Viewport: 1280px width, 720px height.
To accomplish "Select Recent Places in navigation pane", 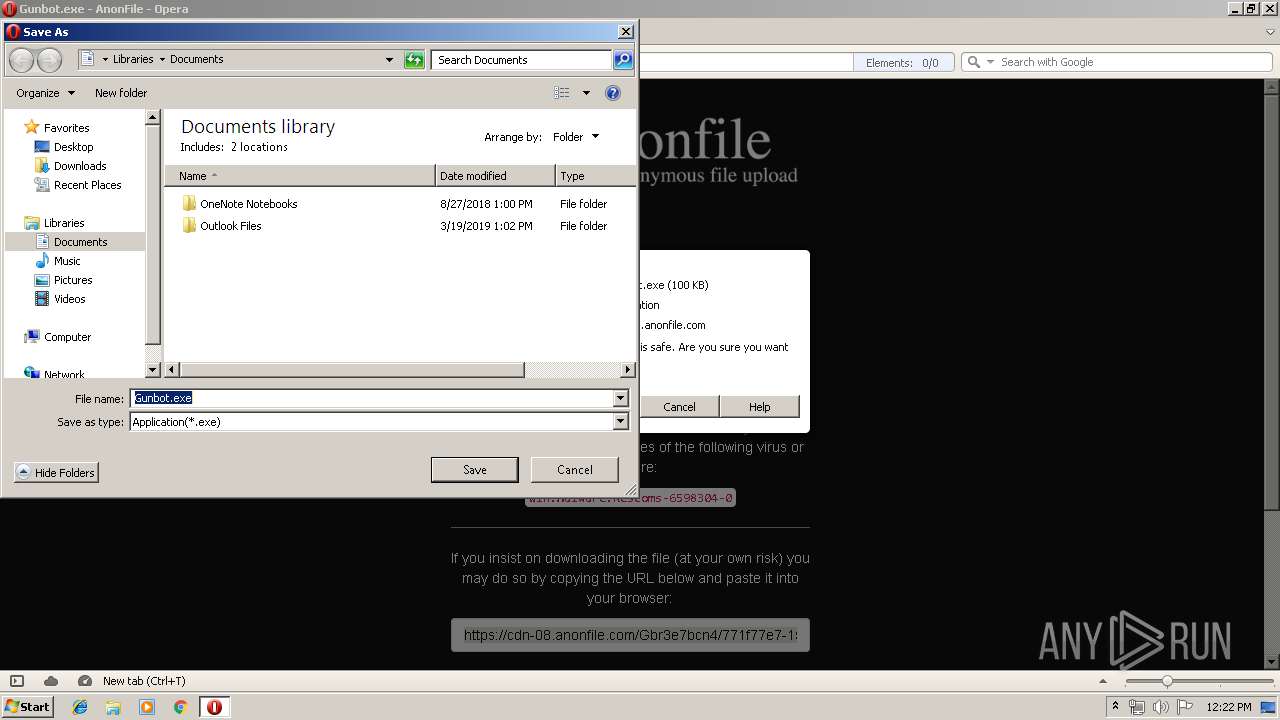I will click(x=87, y=185).
